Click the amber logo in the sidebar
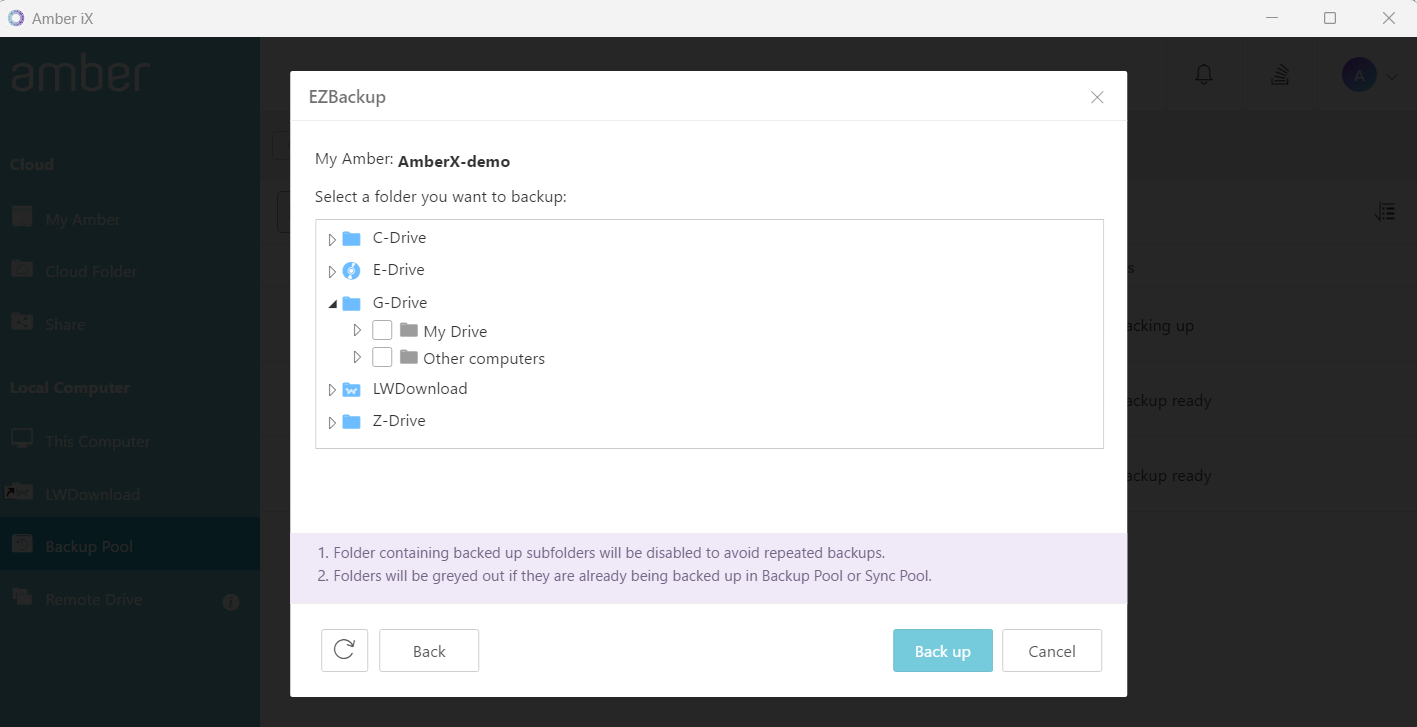The width and height of the screenshot is (1417, 727). point(81,75)
